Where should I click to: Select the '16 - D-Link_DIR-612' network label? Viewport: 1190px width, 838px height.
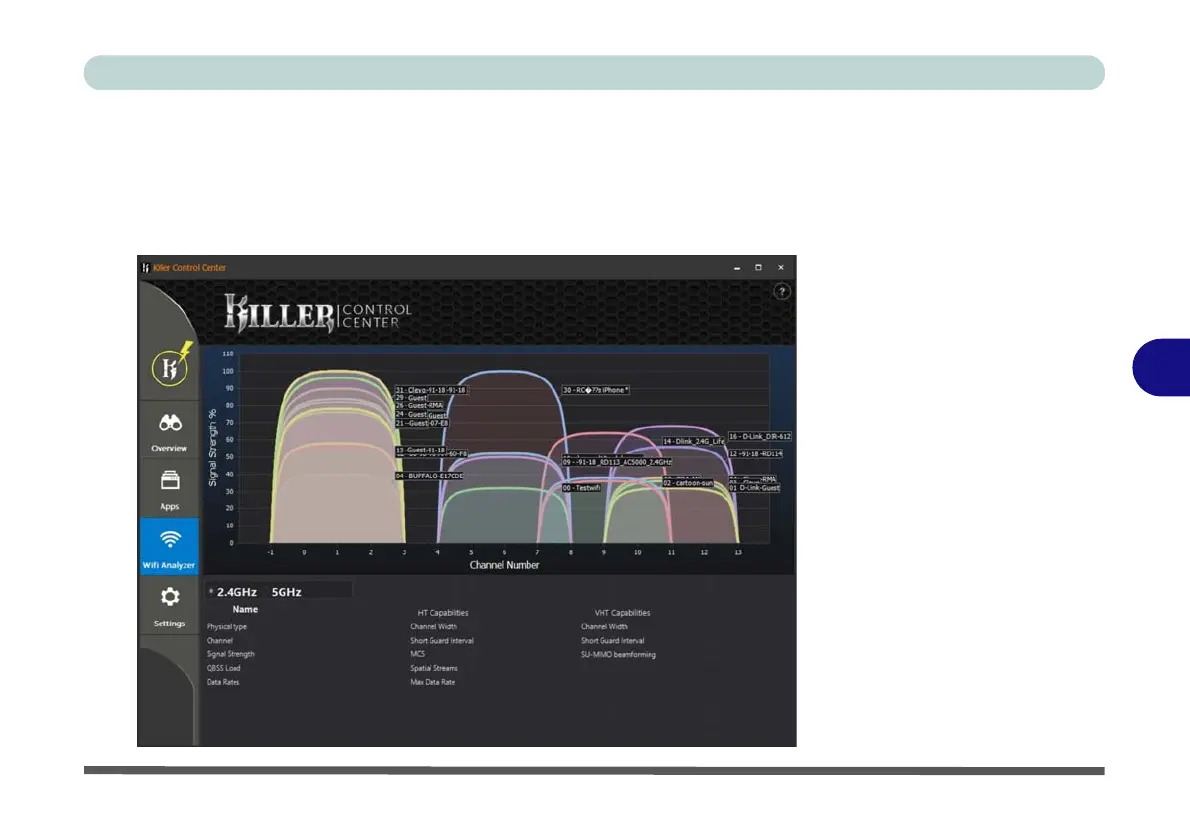tap(760, 436)
